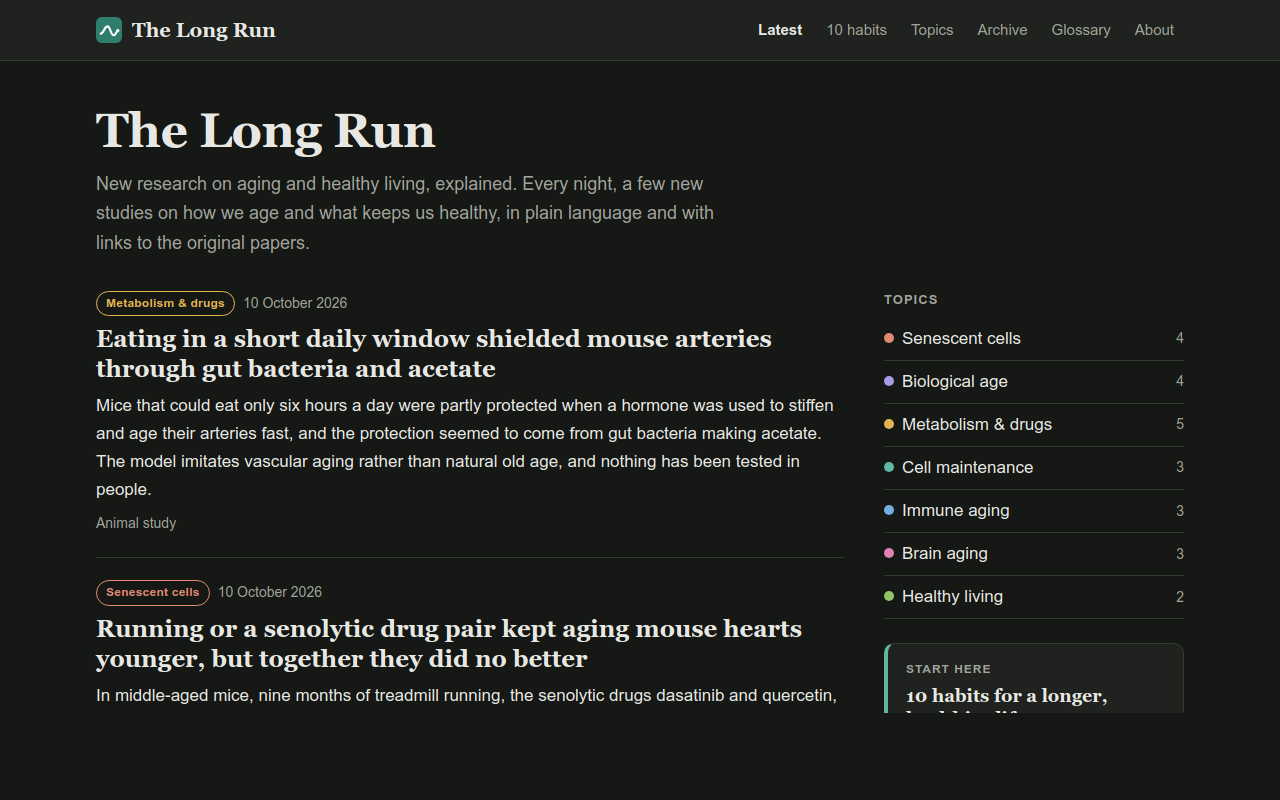The height and width of the screenshot is (800, 1280).
Task: Click the blue dot beside Immune aging
Action: (889, 510)
